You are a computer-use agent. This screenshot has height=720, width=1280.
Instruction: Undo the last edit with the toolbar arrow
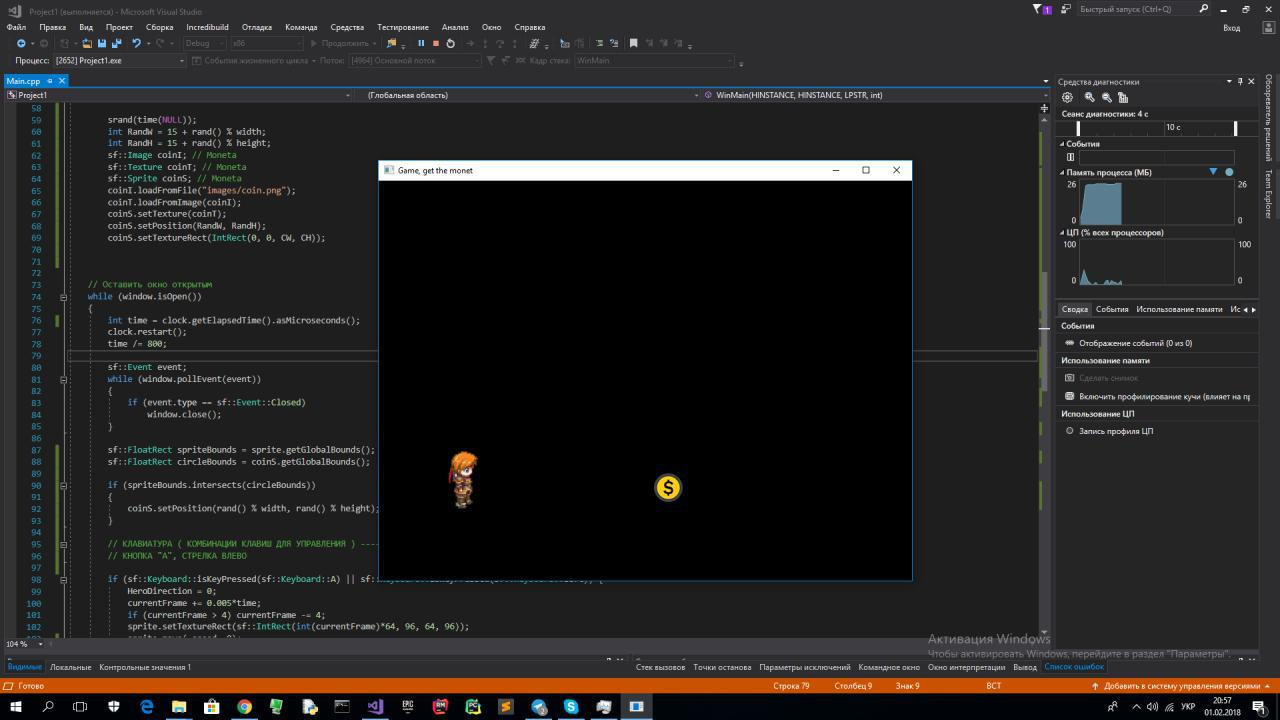[136, 43]
